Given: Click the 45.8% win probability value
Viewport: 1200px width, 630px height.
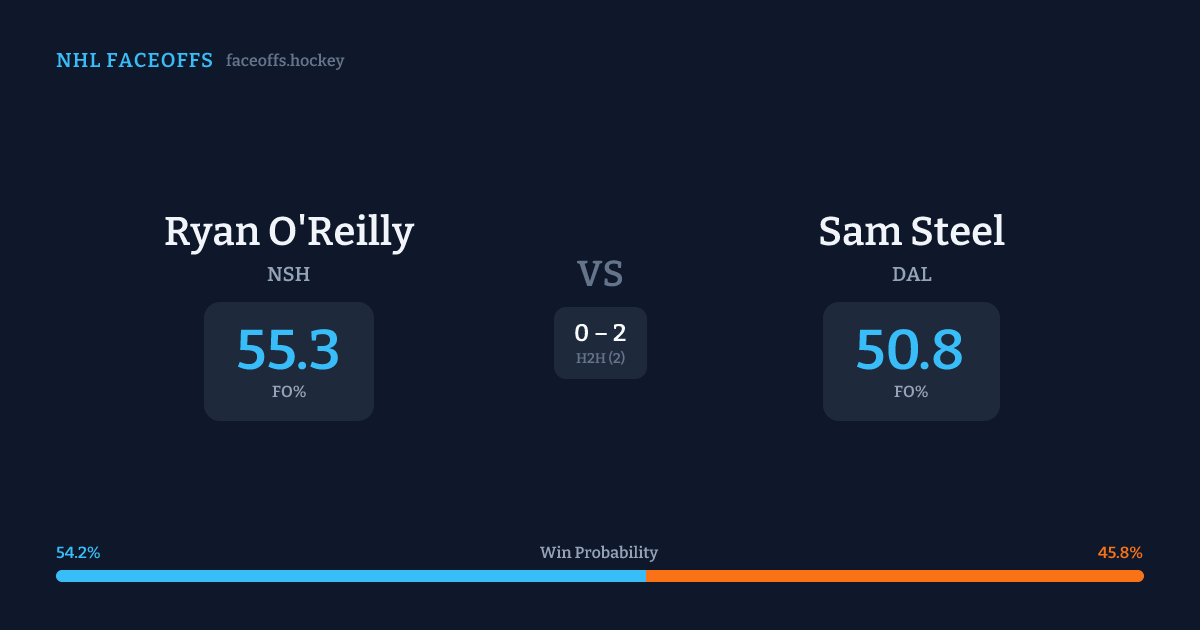Looking at the screenshot, I should [1120, 553].
